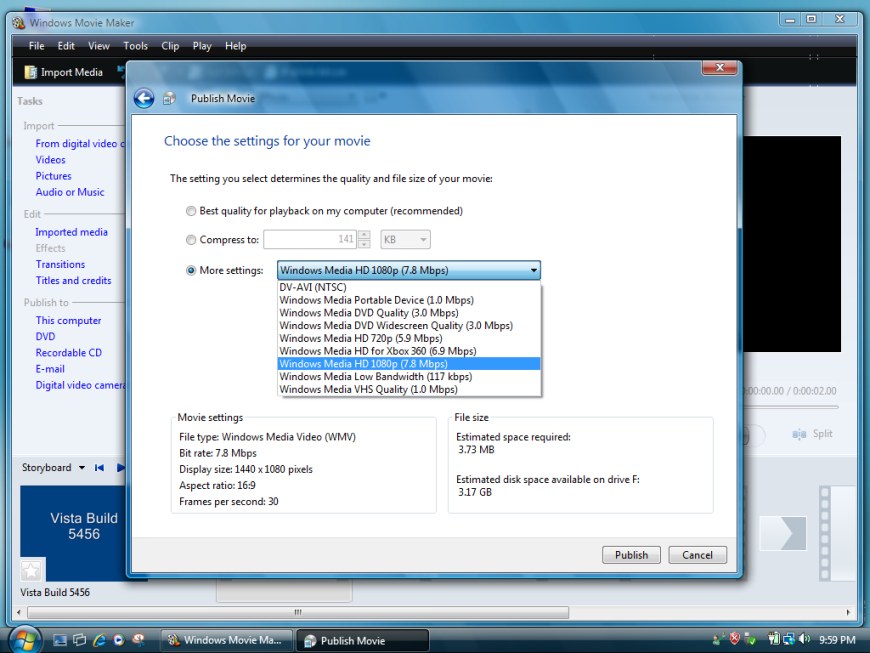Click Switch between windows in Quick Launch

pyautogui.click(x=79, y=640)
